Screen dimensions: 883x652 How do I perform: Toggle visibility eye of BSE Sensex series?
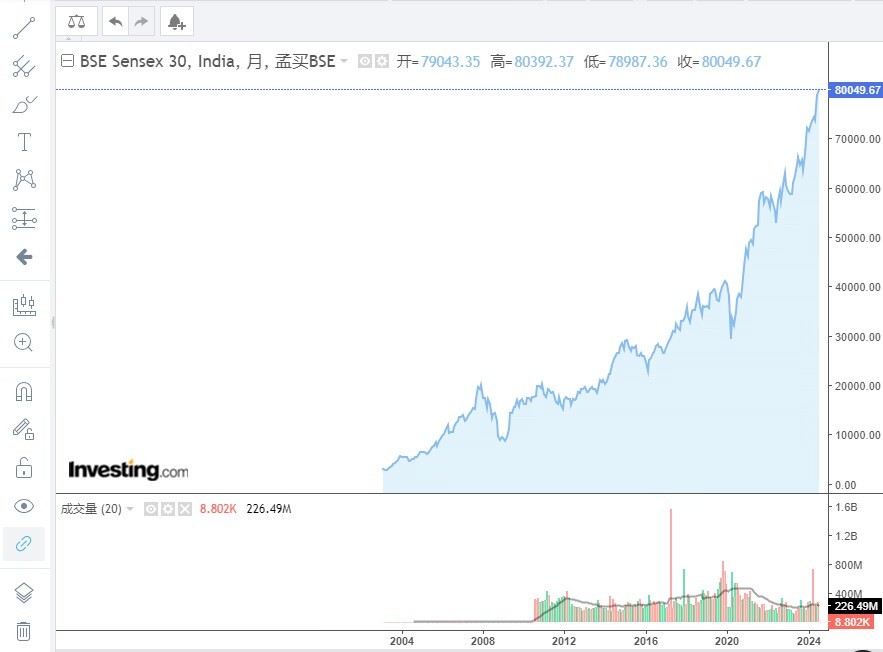click(365, 61)
